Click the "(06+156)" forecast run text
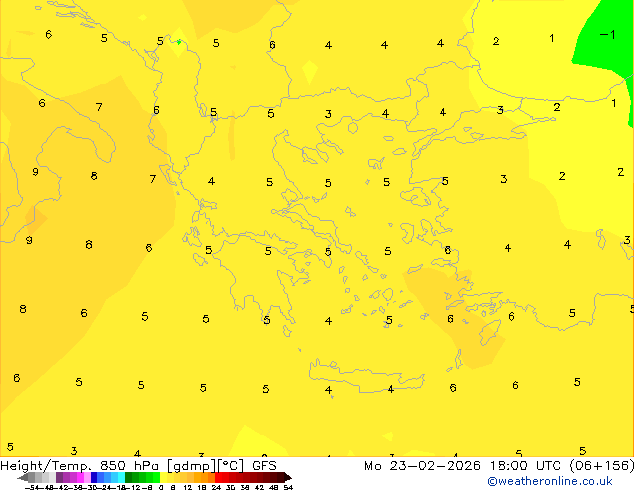The width and height of the screenshot is (634, 490). click(602, 466)
